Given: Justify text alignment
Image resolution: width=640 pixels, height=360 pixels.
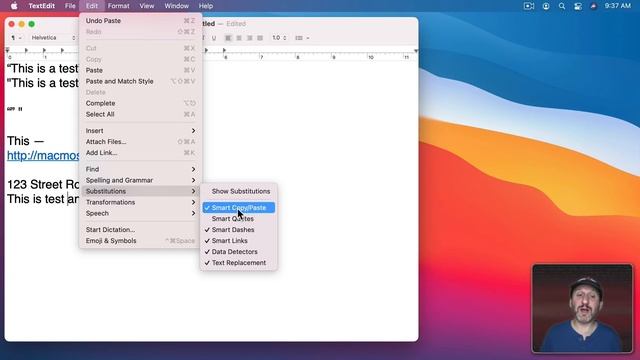Looking at the screenshot, I should 260,38.
